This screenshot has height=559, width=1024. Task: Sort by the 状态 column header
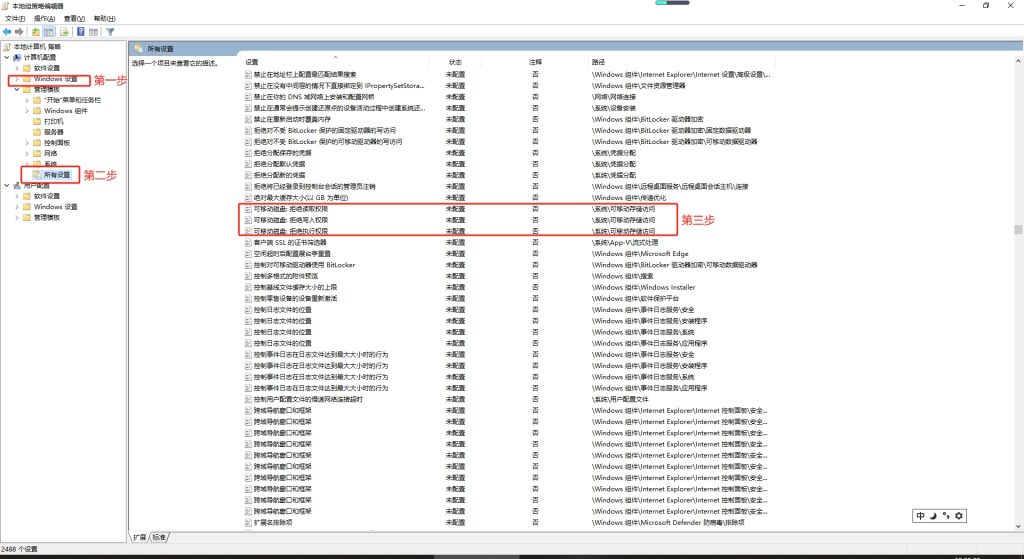click(x=455, y=62)
